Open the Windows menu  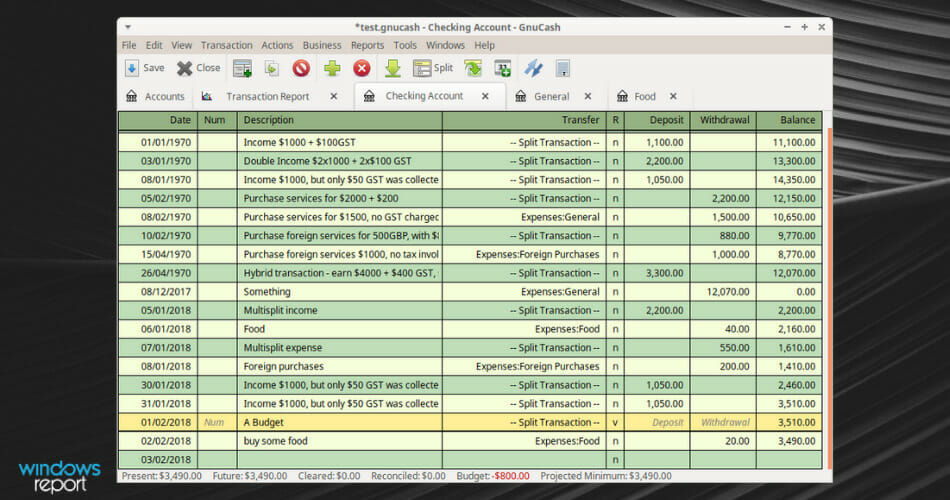445,45
